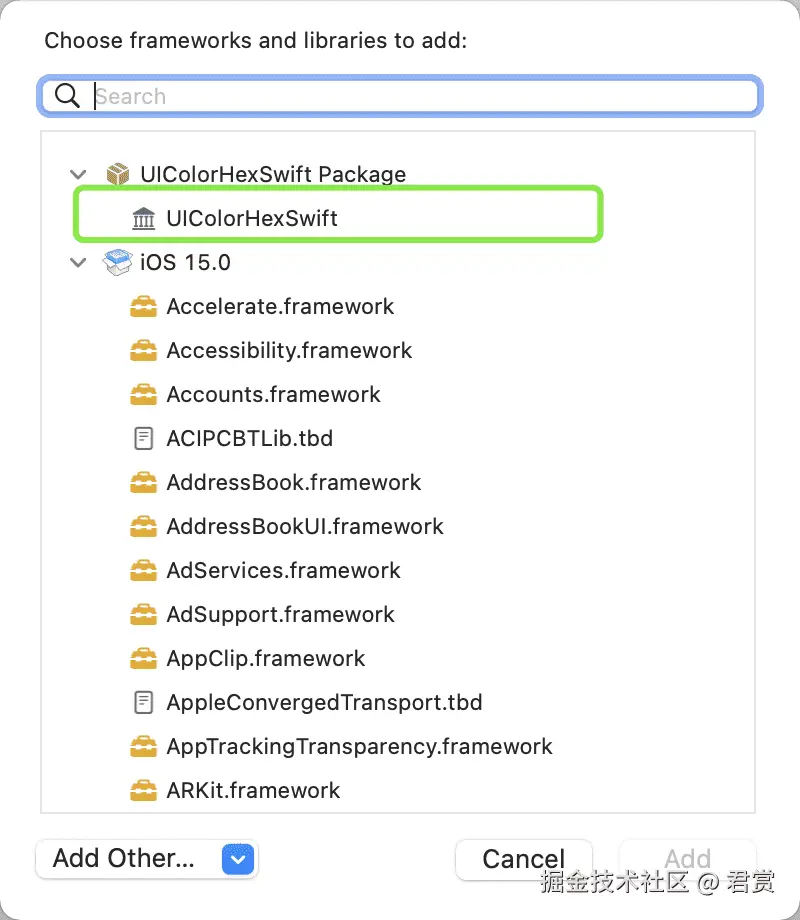Select the UIColorHexSwift library row
The width and height of the screenshot is (800, 920).
pos(252,218)
